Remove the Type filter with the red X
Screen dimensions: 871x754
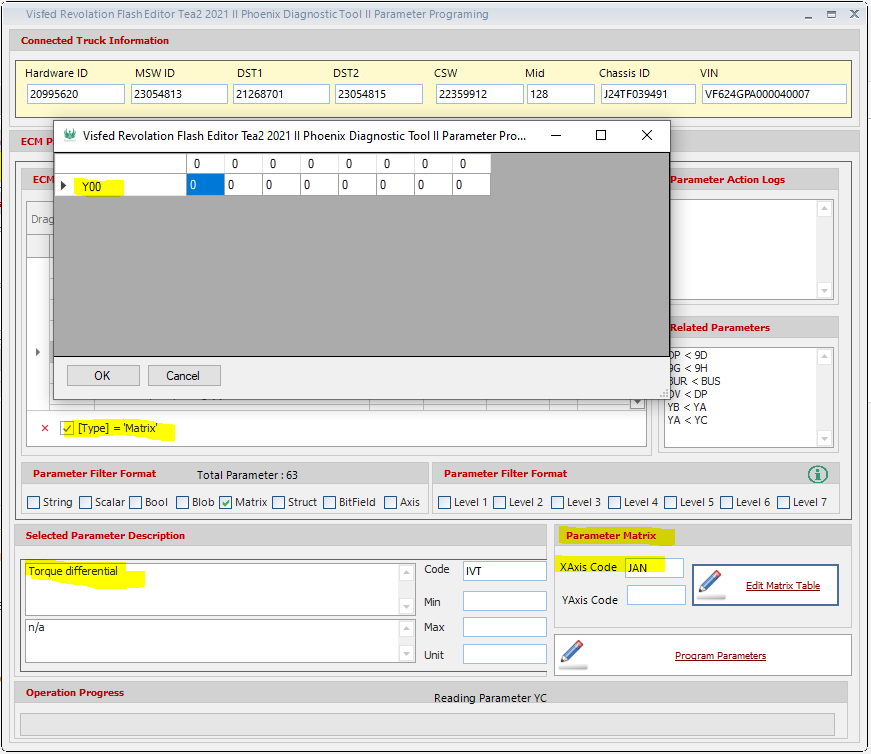(x=45, y=428)
